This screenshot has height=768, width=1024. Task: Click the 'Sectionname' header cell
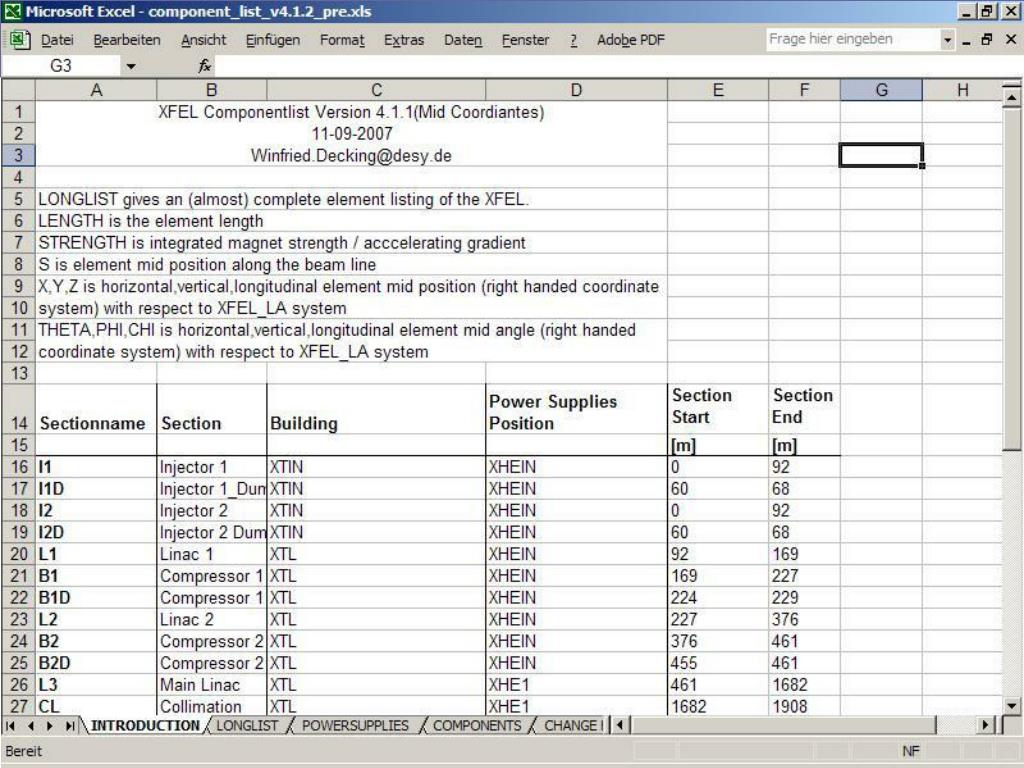[x=96, y=409]
